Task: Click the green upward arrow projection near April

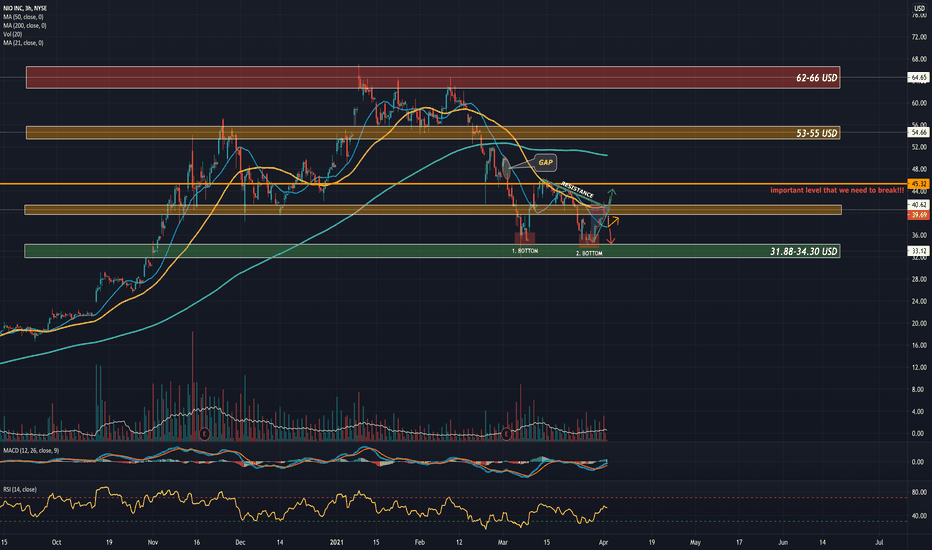Action: pyautogui.click(x=610, y=199)
